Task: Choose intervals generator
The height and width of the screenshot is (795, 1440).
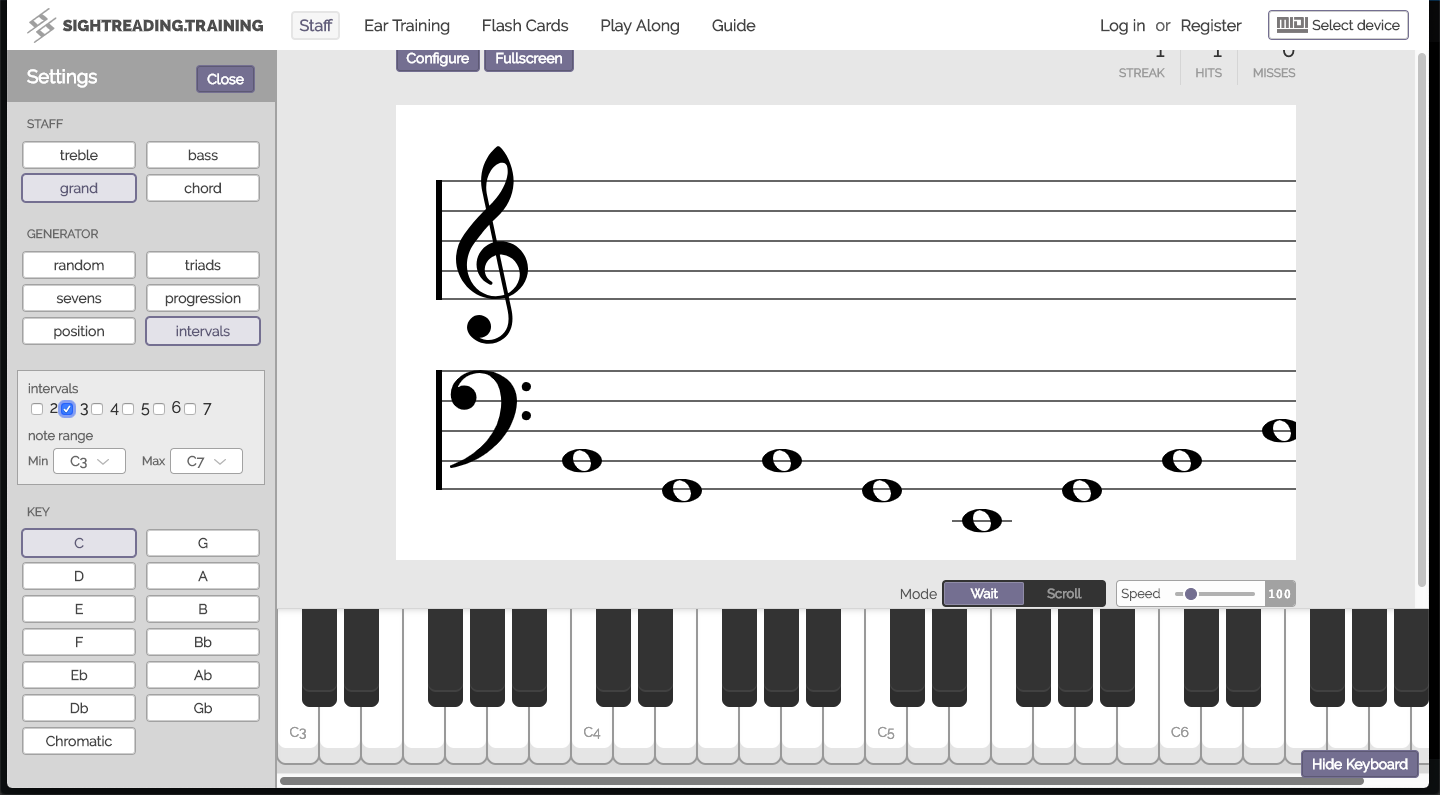Action: [x=203, y=331]
